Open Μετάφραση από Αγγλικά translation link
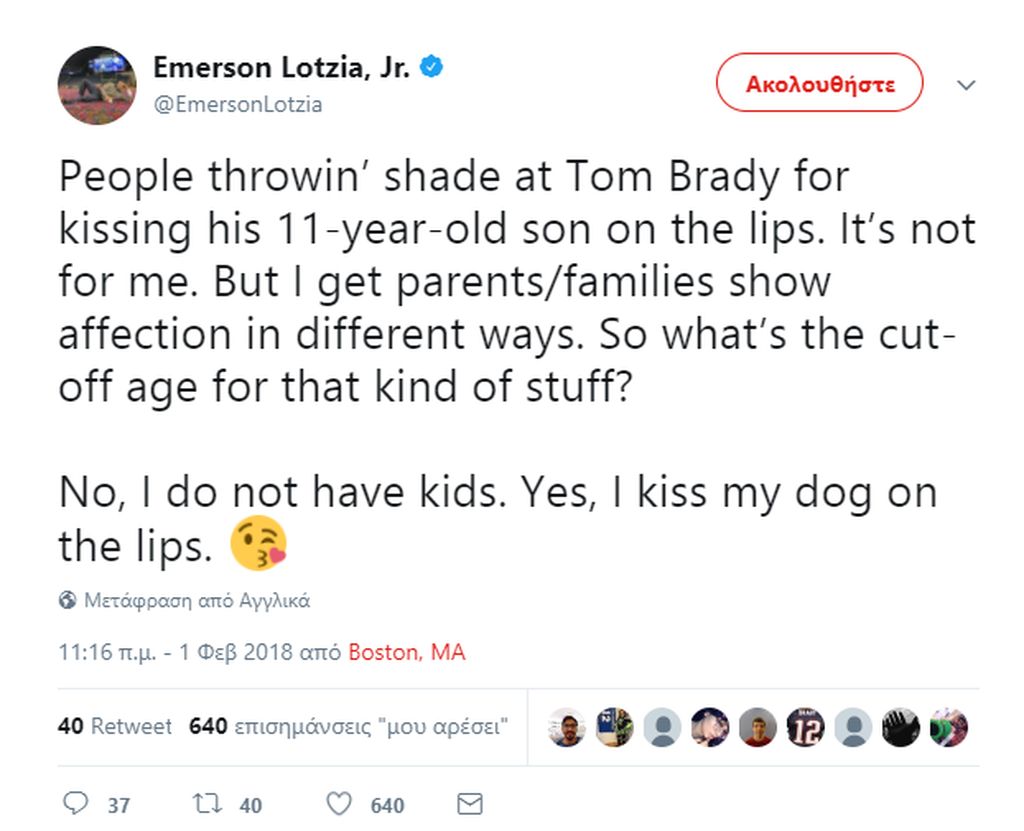 coord(197,600)
